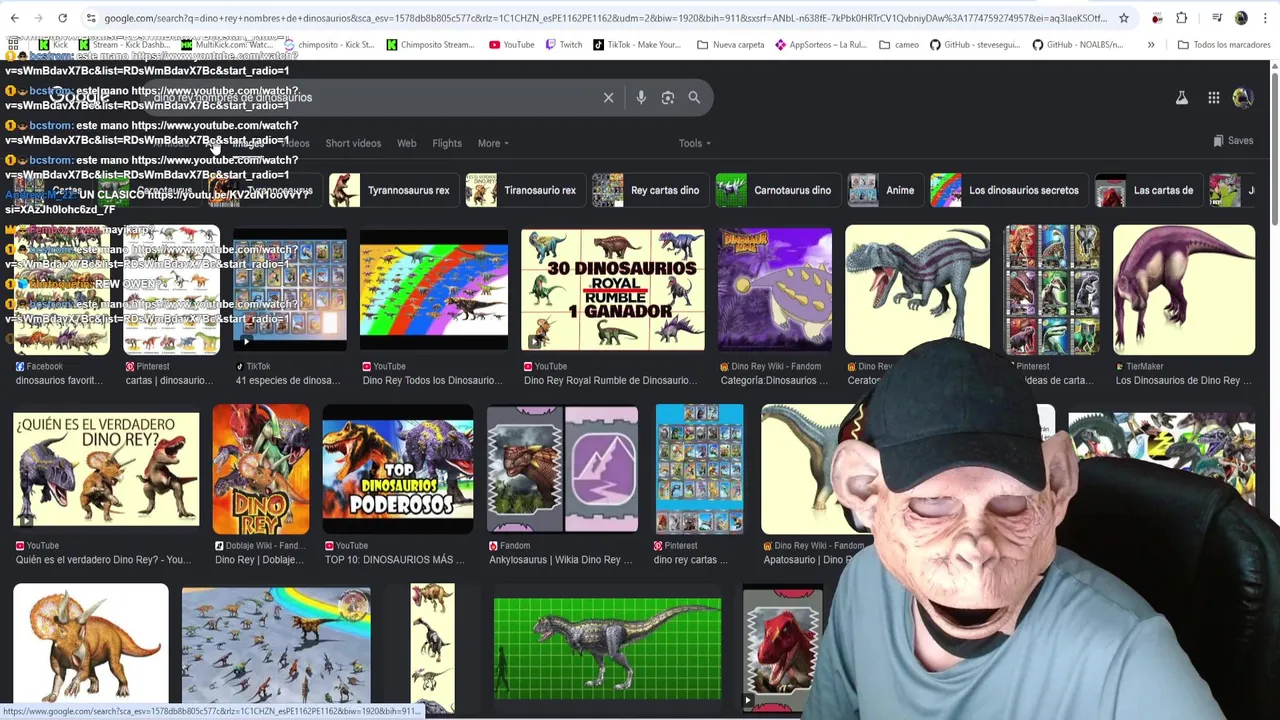
Task: Open the green-background dinosaur image
Action: coord(607,649)
